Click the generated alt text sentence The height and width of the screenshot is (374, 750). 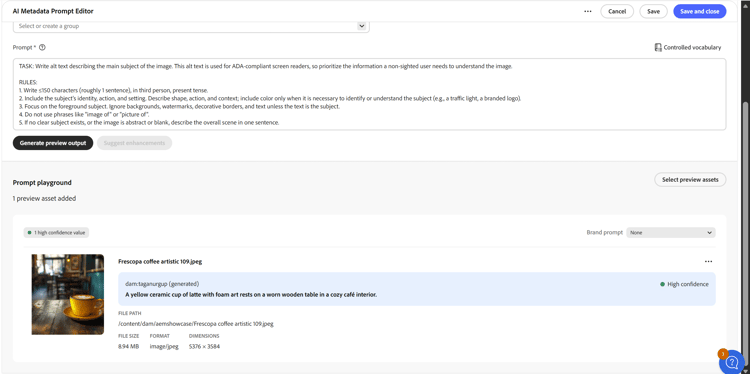tap(251, 295)
